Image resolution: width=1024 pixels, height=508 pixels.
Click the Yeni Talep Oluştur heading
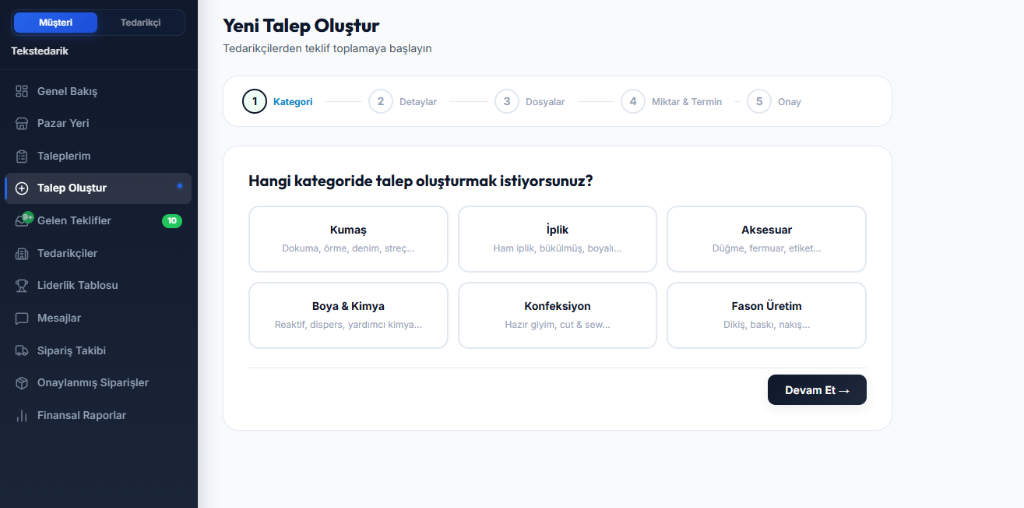click(301, 26)
